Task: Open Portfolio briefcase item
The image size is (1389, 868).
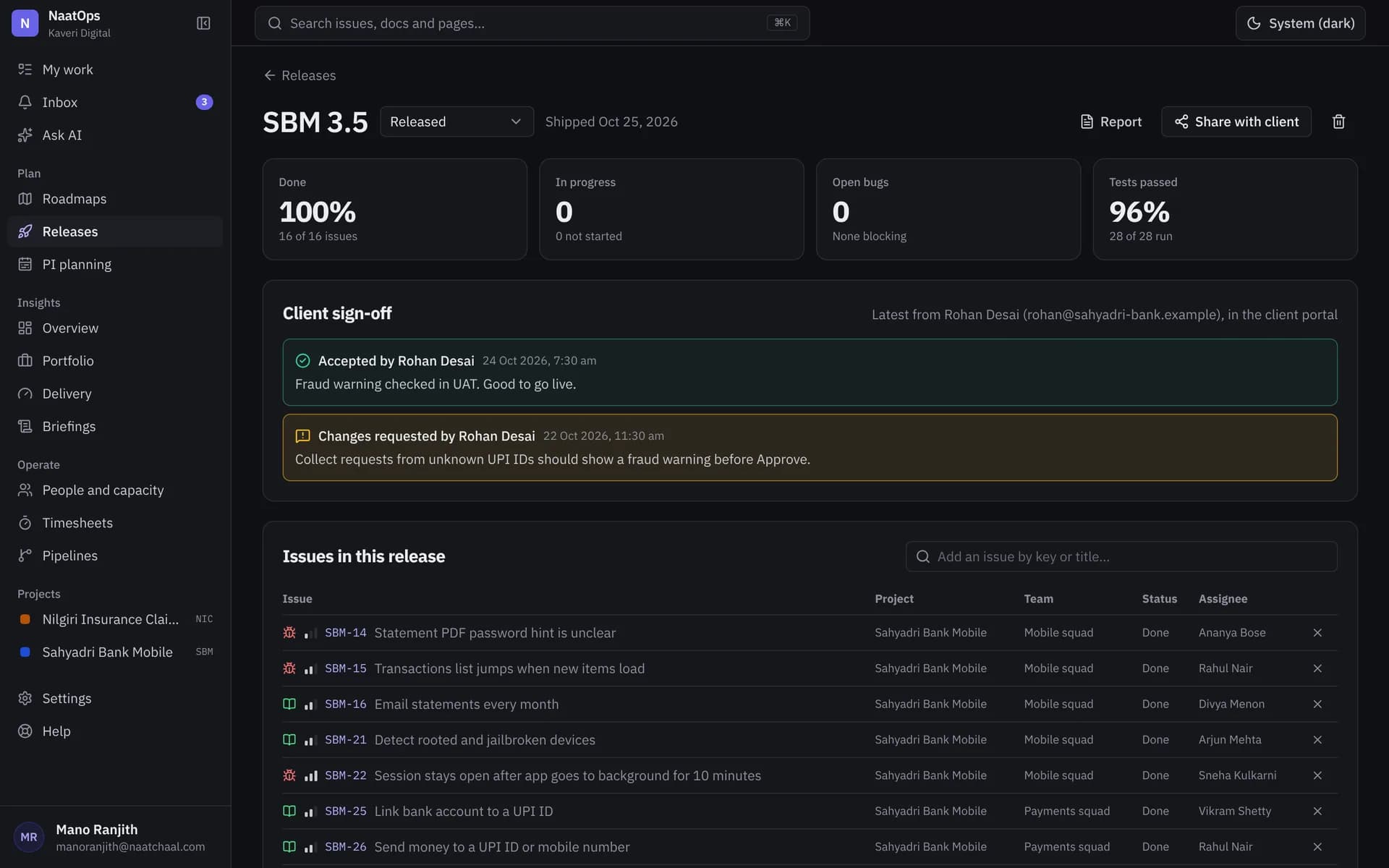Action: 116,361
